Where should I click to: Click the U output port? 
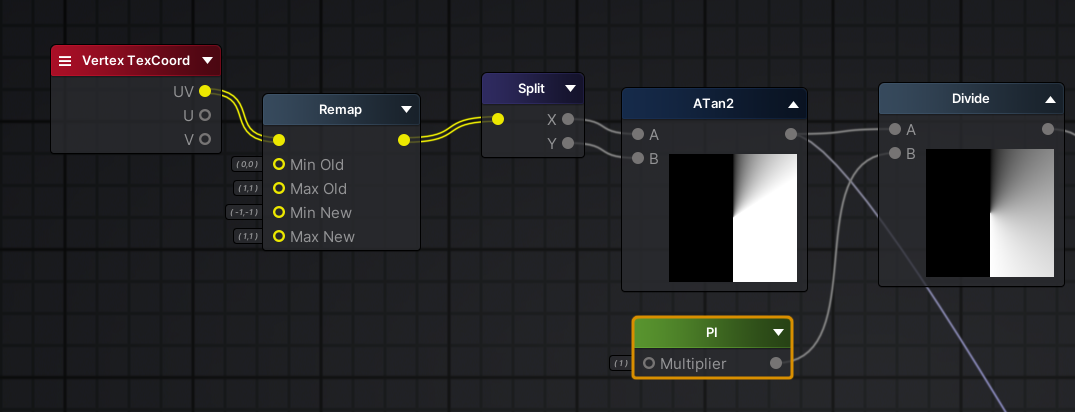click(x=205, y=115)
